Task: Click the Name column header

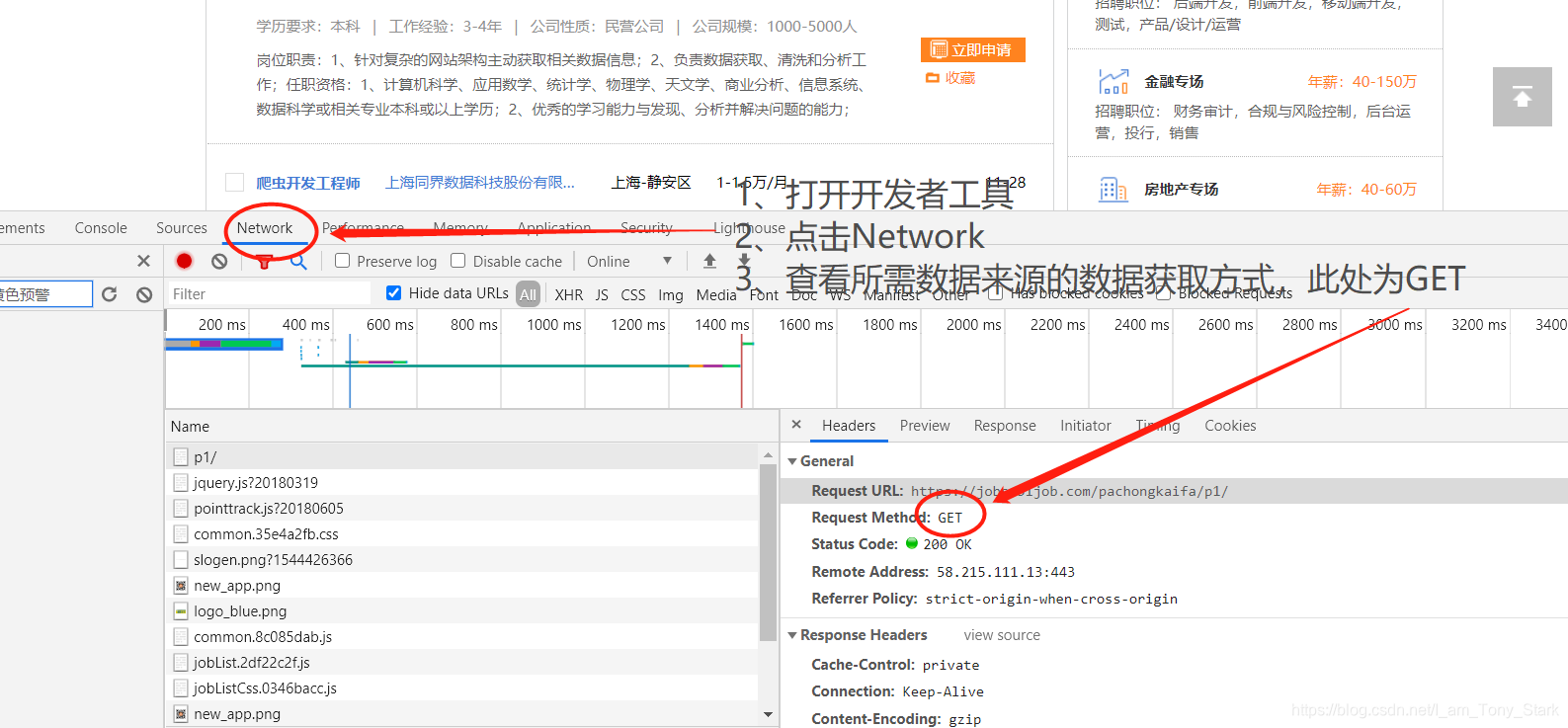Action: pos(472,427)
